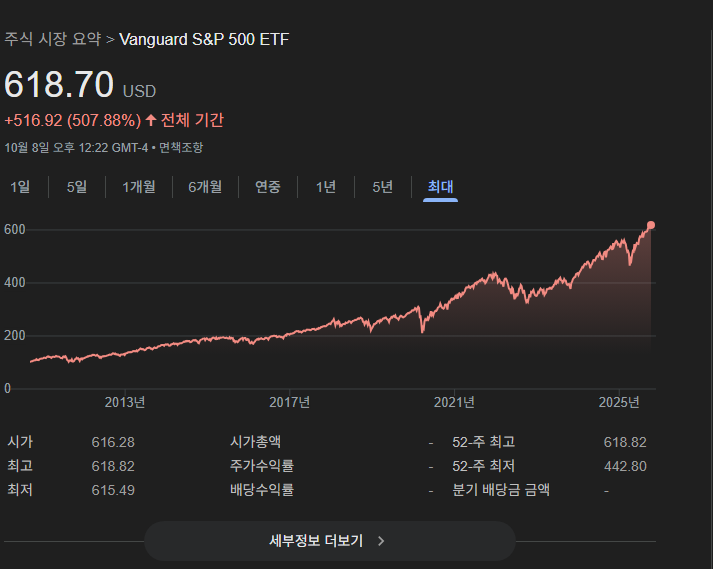The image size is (713, 569).
Task: Click the 면책조항 disclaimer link
Action: click(181, 147)
